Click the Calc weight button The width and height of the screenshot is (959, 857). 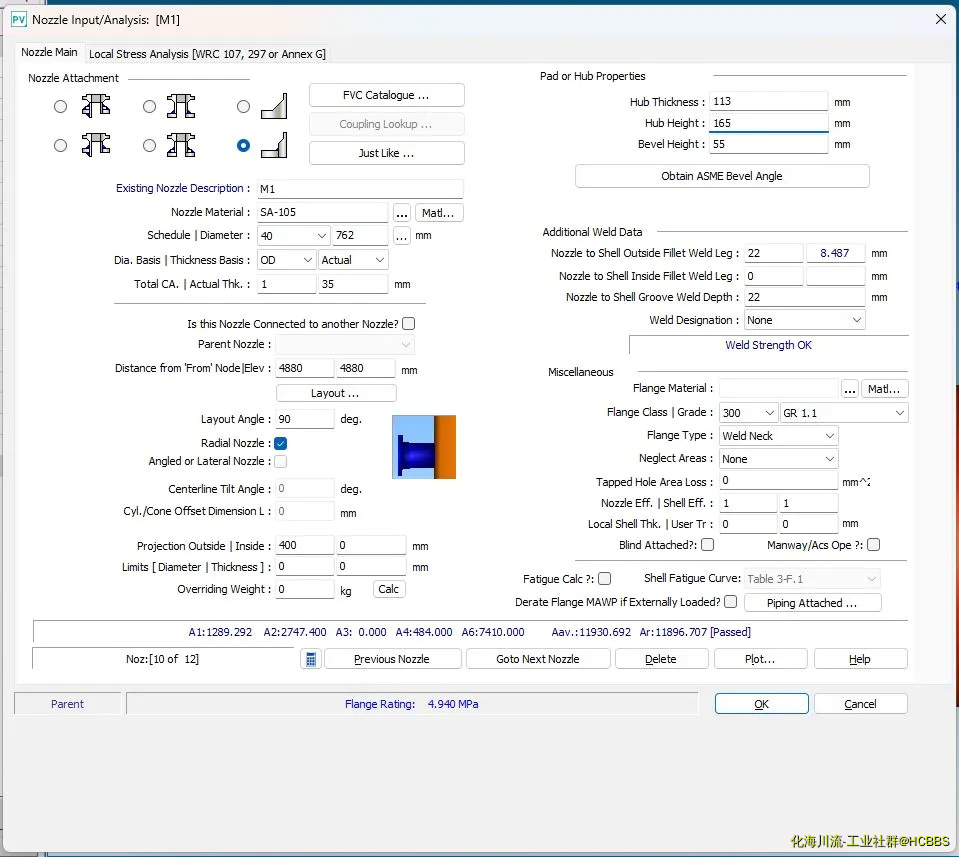pyautogui.click(x=388, y=589)
